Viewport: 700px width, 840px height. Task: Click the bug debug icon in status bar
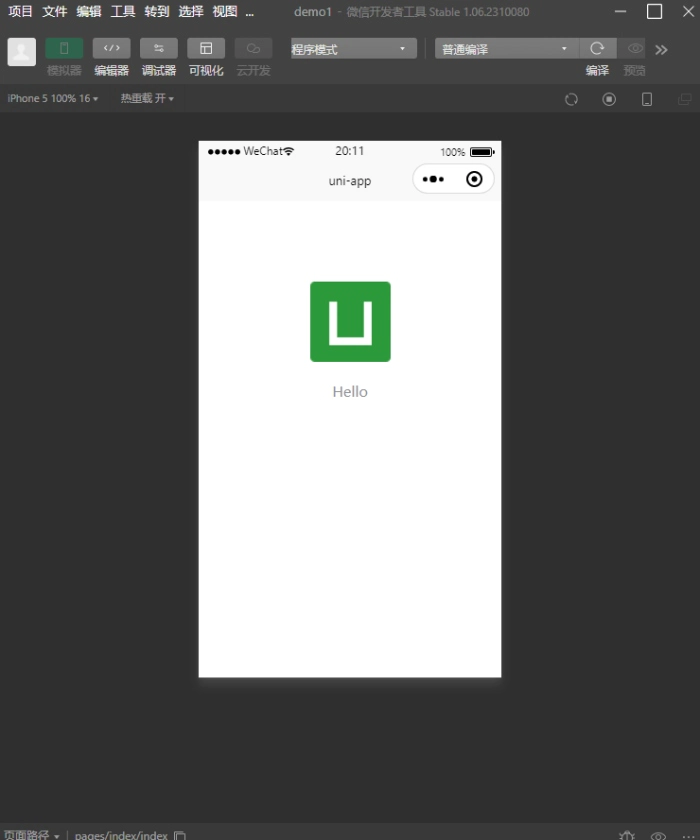[627, 835]
